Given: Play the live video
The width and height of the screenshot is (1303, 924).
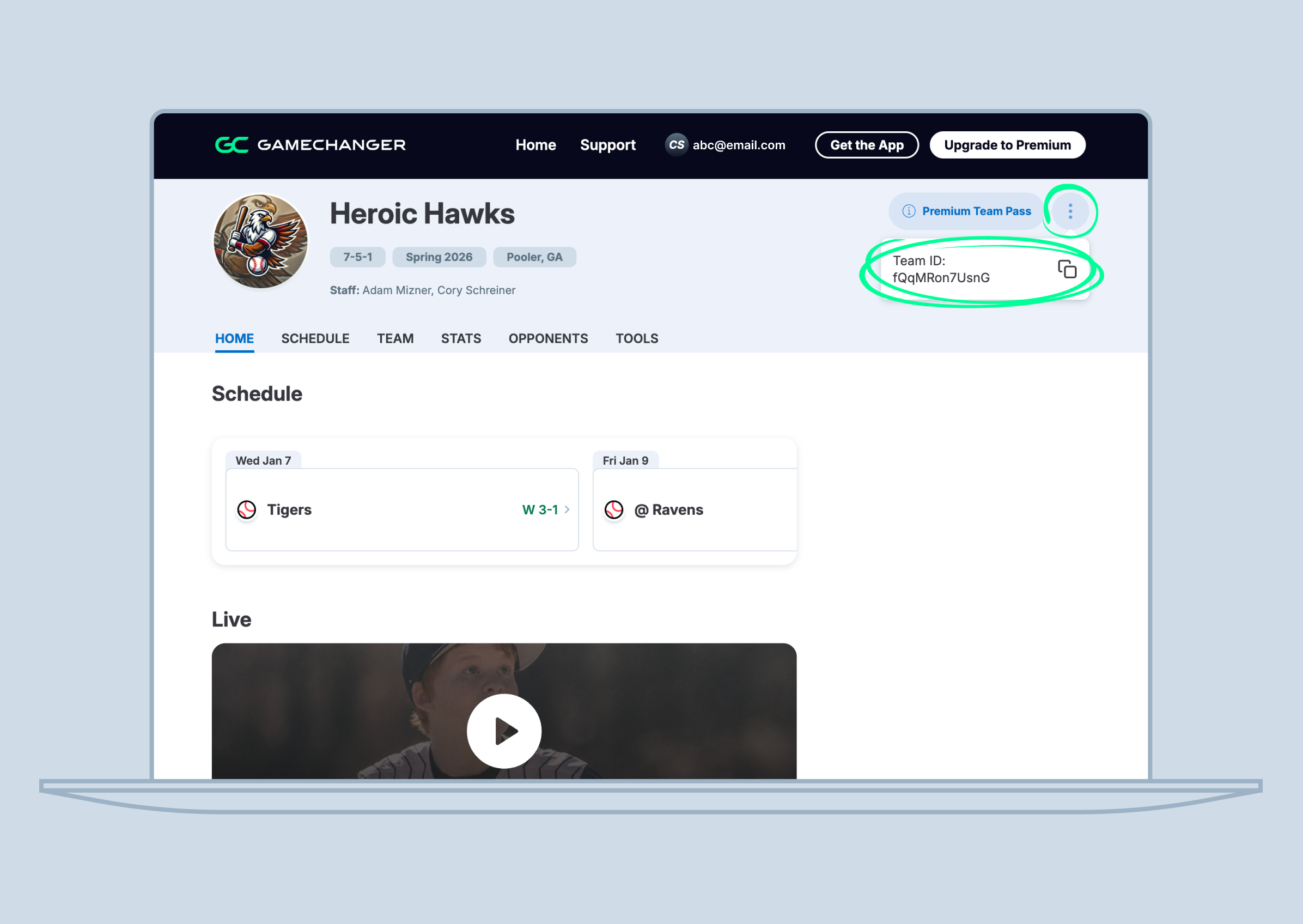Looking at the screenshot, I should pyautogui.click(x=504, y=731).
